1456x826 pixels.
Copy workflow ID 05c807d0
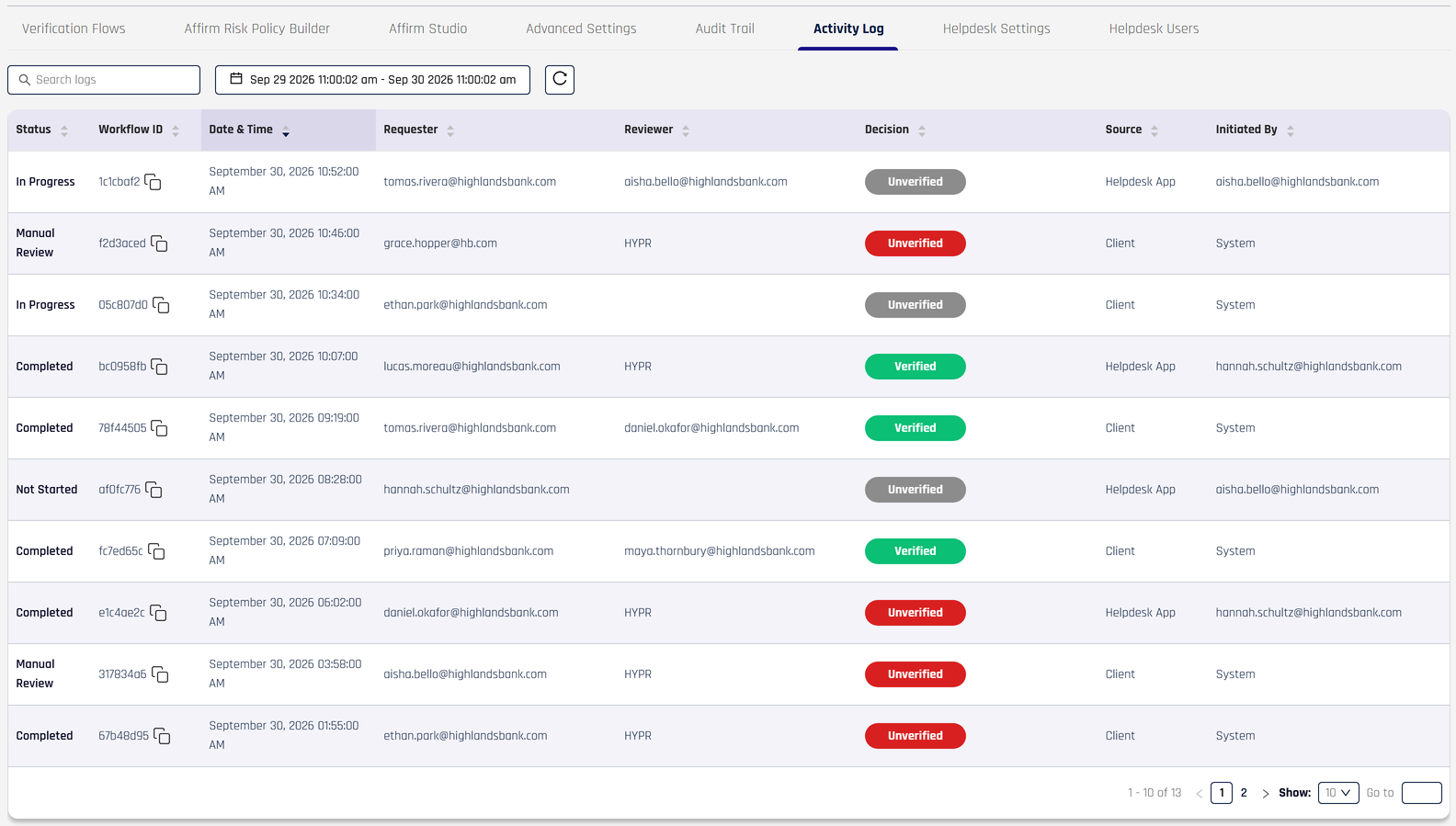161,305
